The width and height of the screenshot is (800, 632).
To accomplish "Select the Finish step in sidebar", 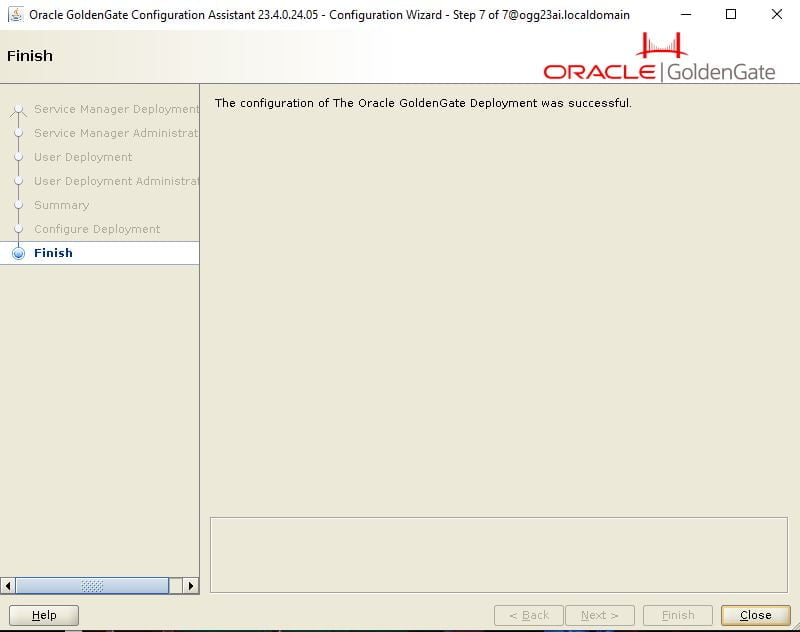I will [99, 253].
